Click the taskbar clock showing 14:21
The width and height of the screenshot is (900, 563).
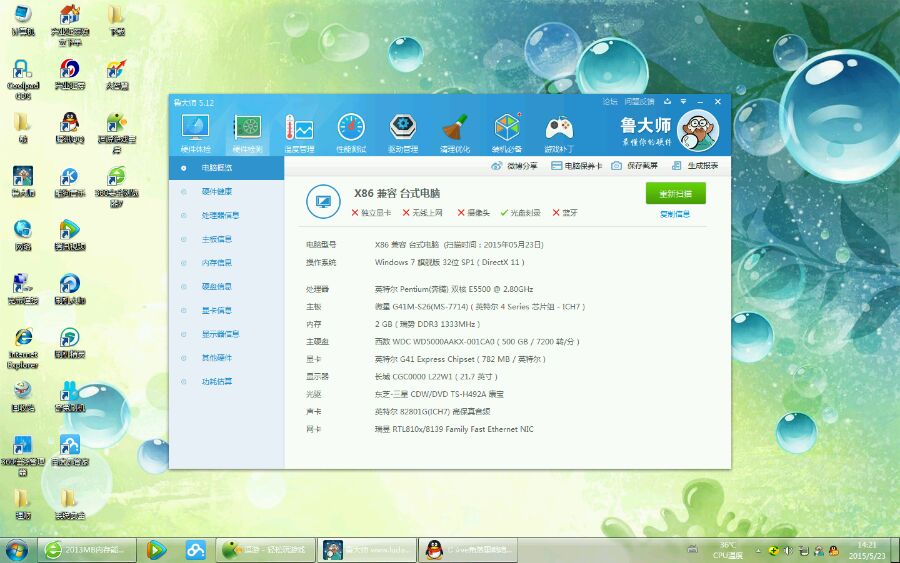point(867,550)
